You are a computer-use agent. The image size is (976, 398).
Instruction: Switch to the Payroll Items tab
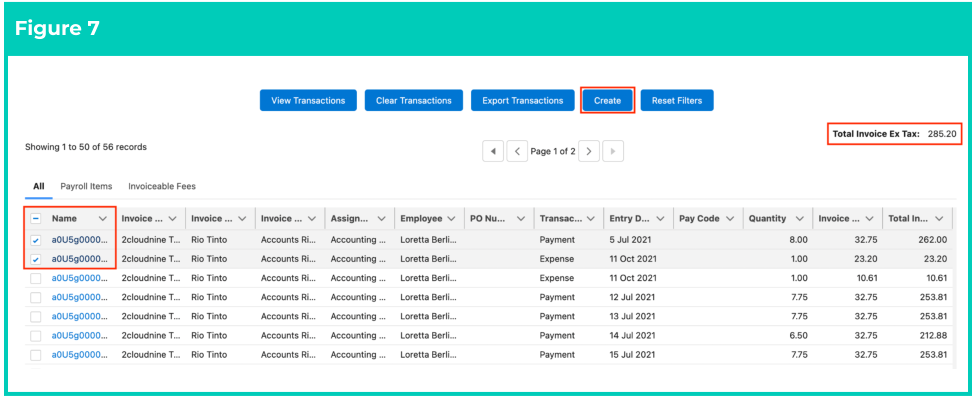87,186
